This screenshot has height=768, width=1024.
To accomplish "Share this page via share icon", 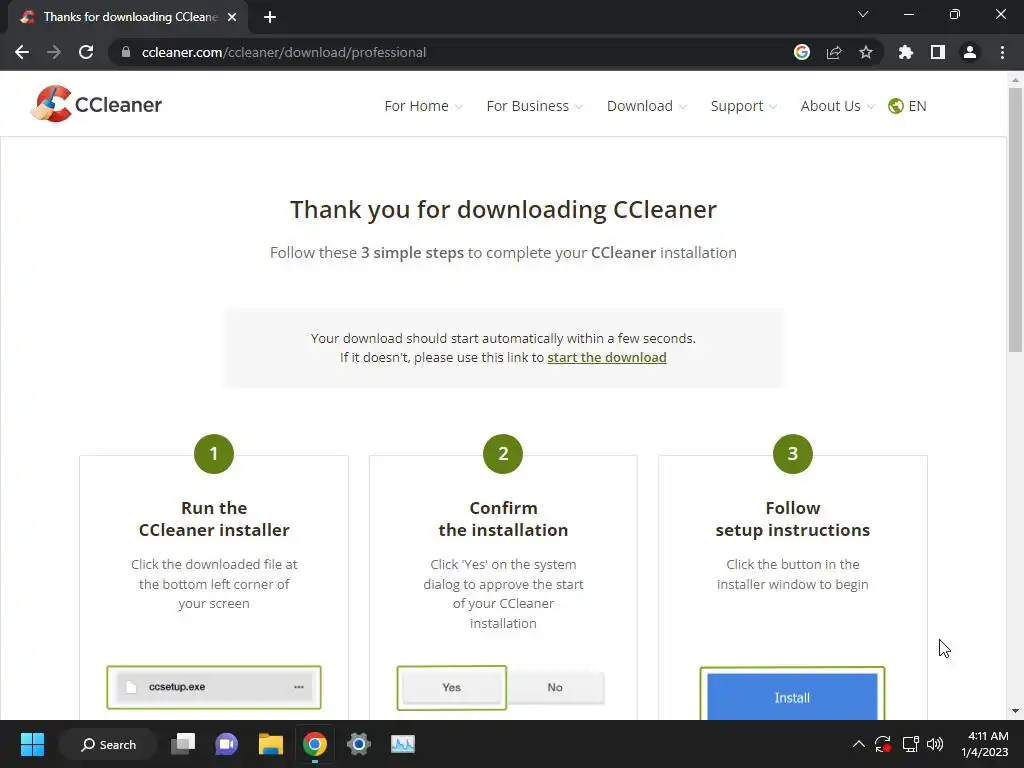I will [x=834, y=52].
